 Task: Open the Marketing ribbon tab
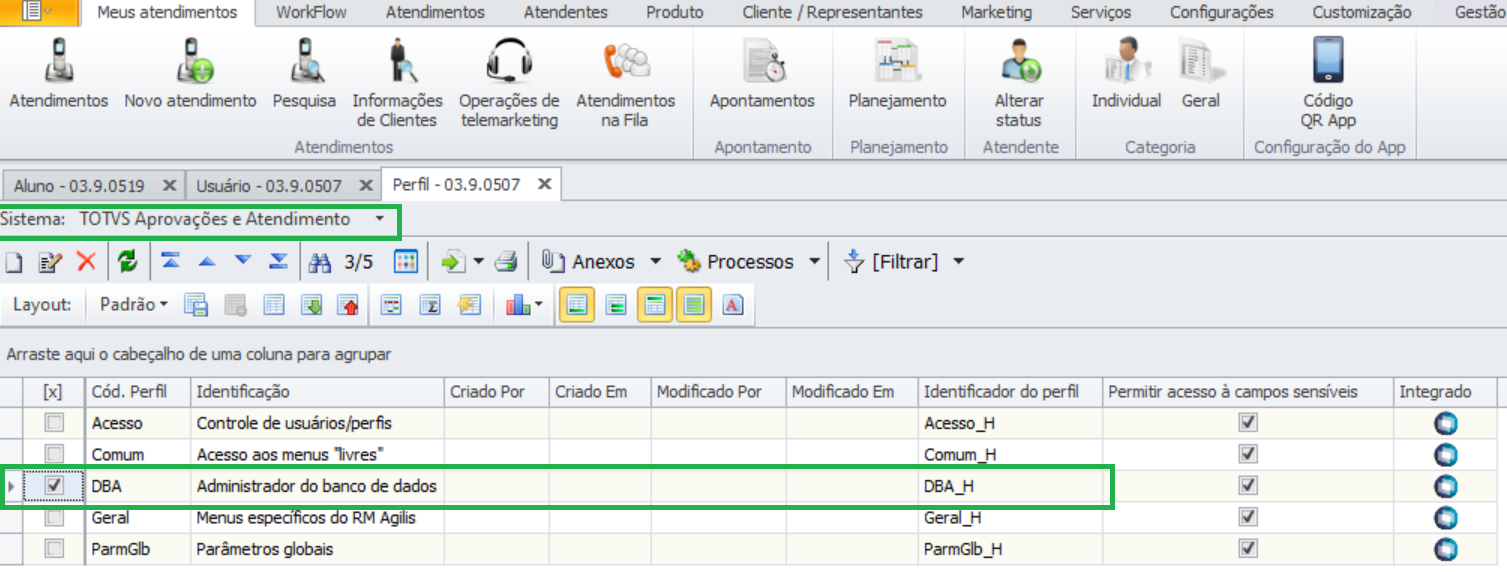click(x=996, y=12)
